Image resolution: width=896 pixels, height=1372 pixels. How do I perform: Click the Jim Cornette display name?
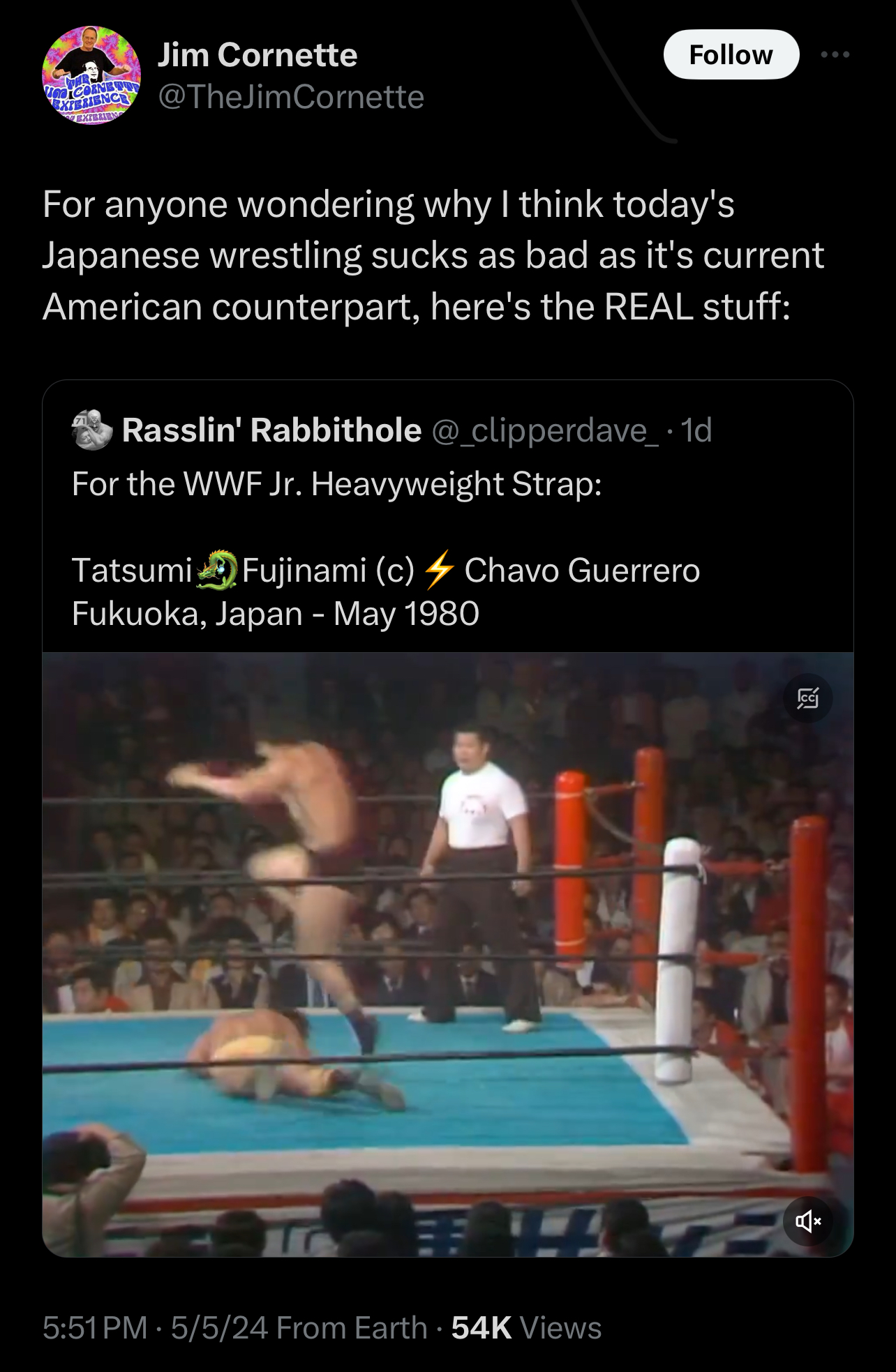coord(257,55)
